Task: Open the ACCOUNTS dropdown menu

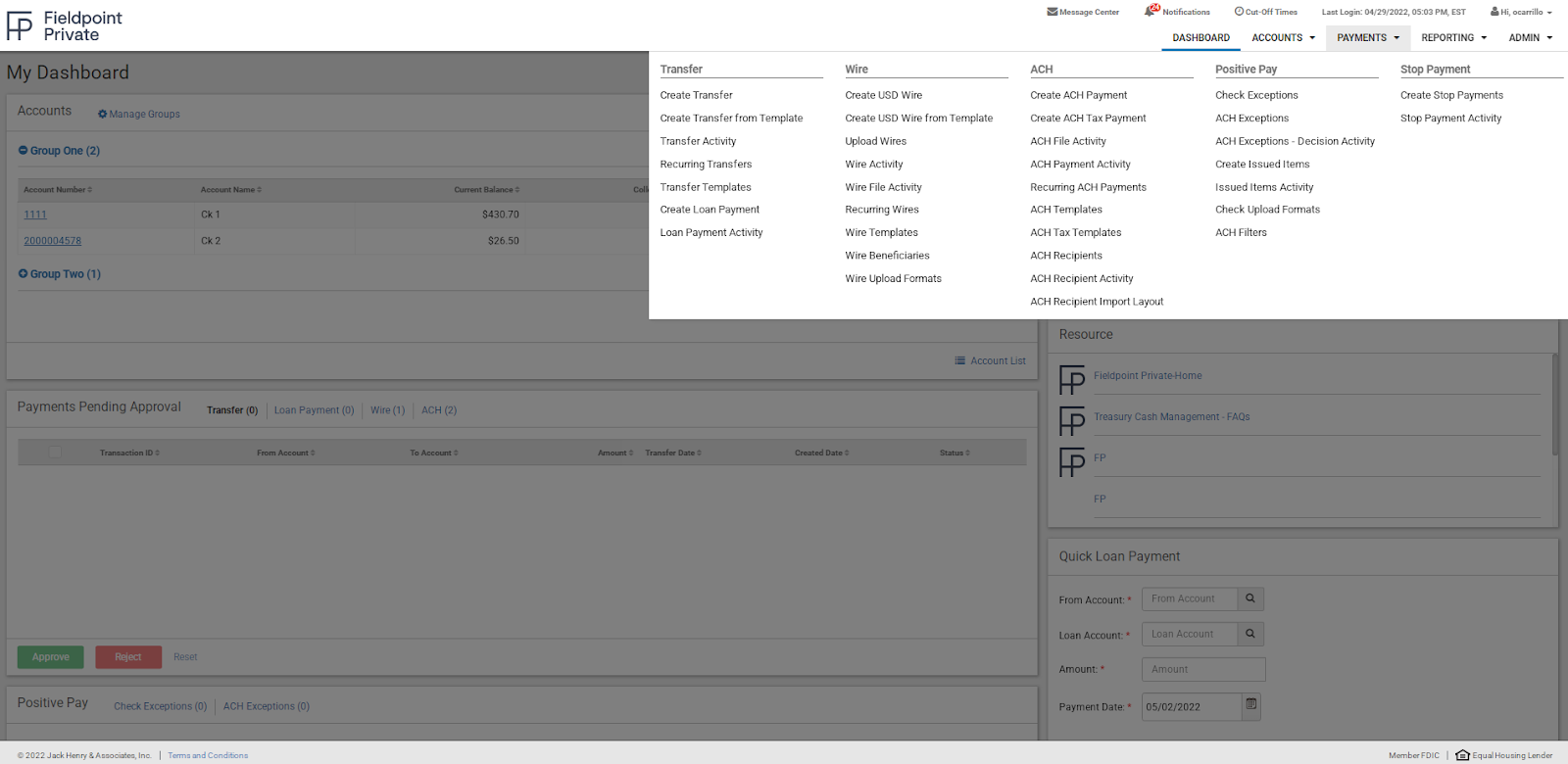Action: [x=1283, y=38]
